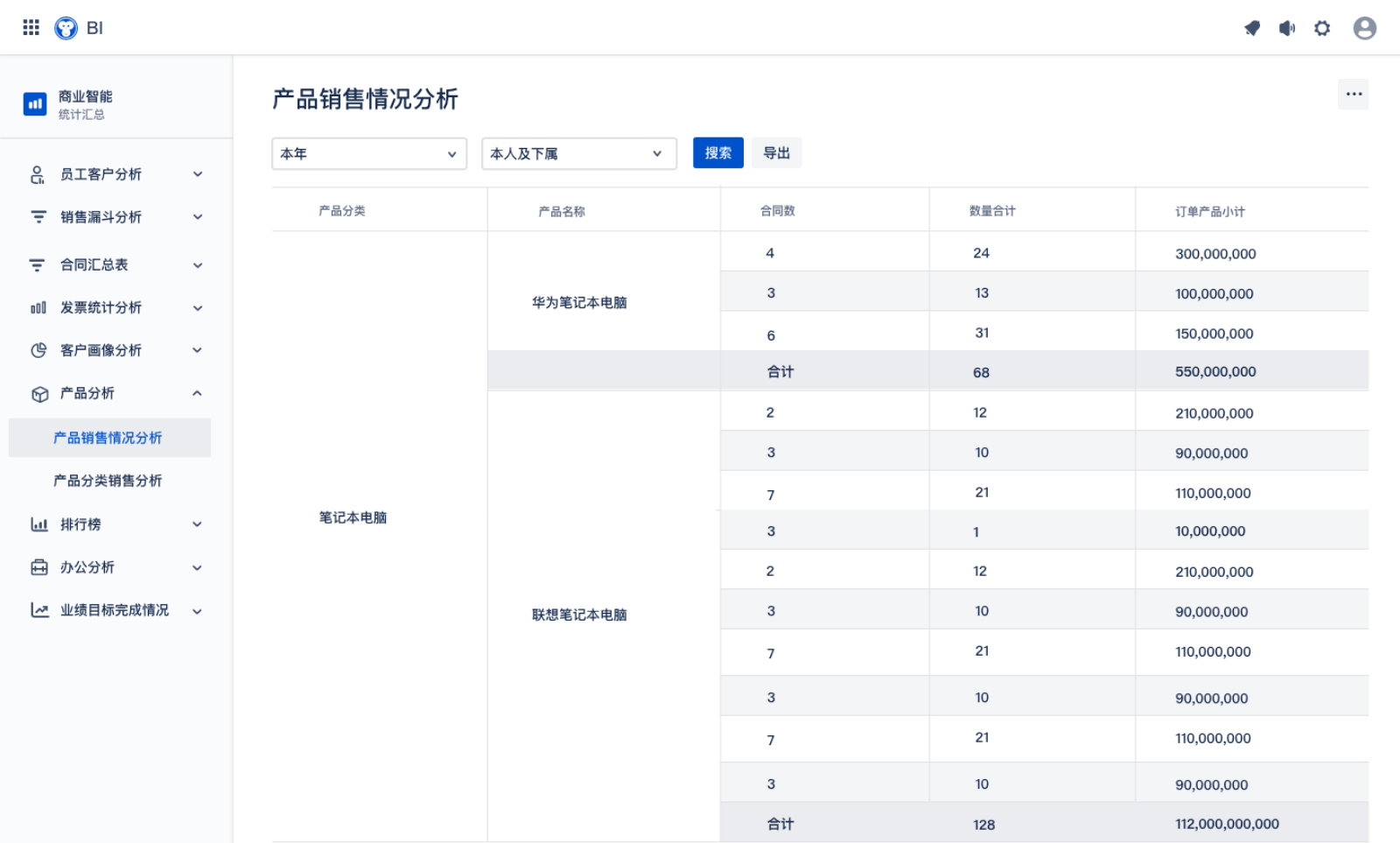Expand the 合同汇总表 menu chevron
The height and width of the screenshot is (843, 1400).
(x=198, y=265)
